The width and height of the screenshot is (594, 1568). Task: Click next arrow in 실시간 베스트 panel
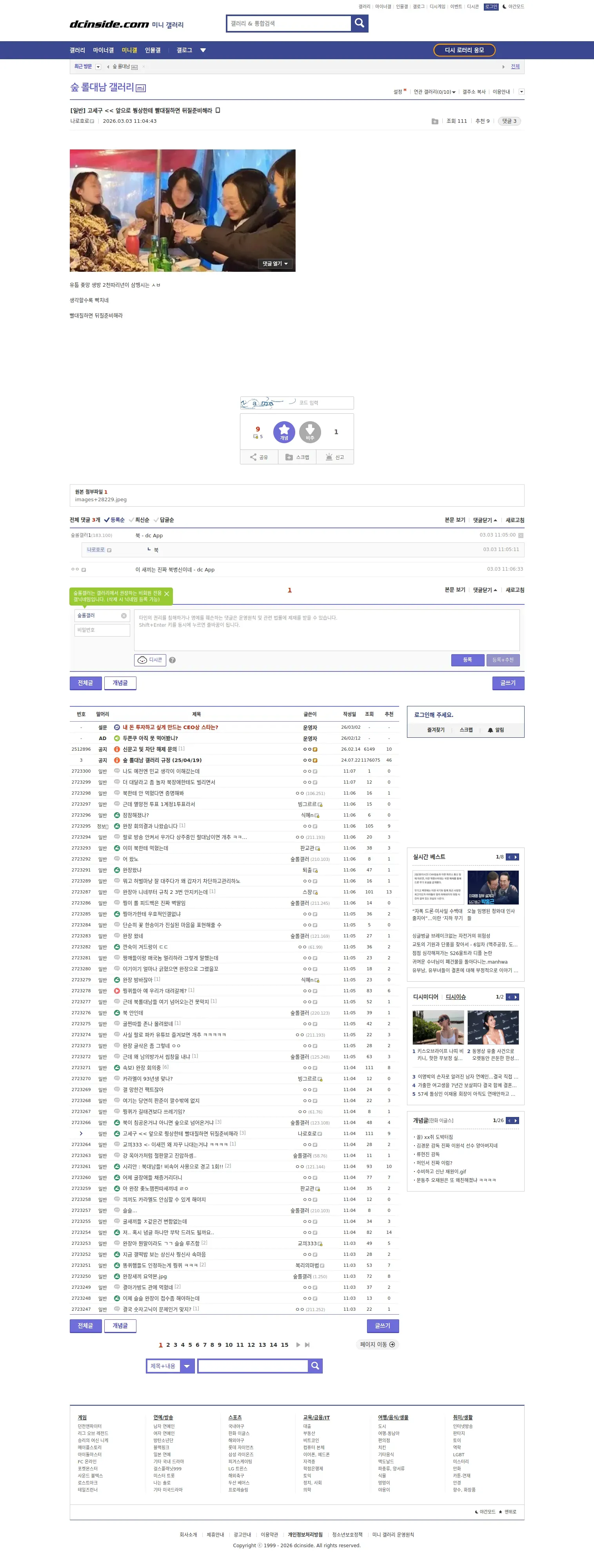(x=516, y=857)
